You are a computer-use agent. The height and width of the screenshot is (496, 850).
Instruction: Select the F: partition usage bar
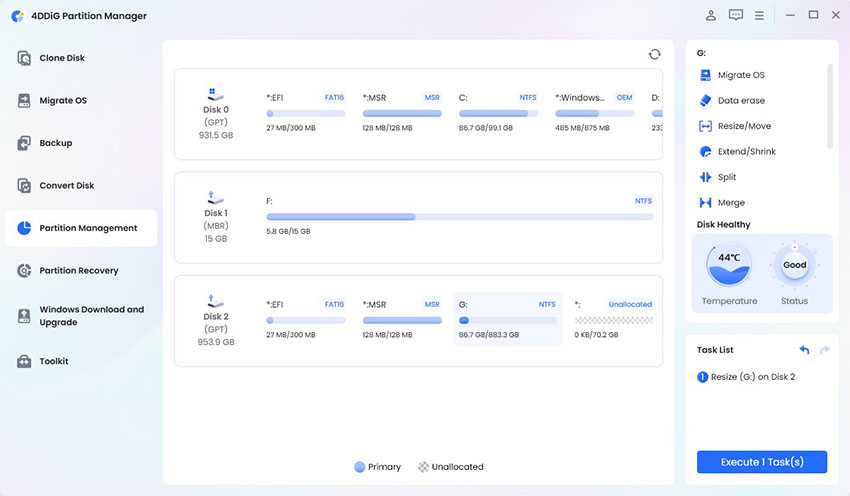pos(459,217)
